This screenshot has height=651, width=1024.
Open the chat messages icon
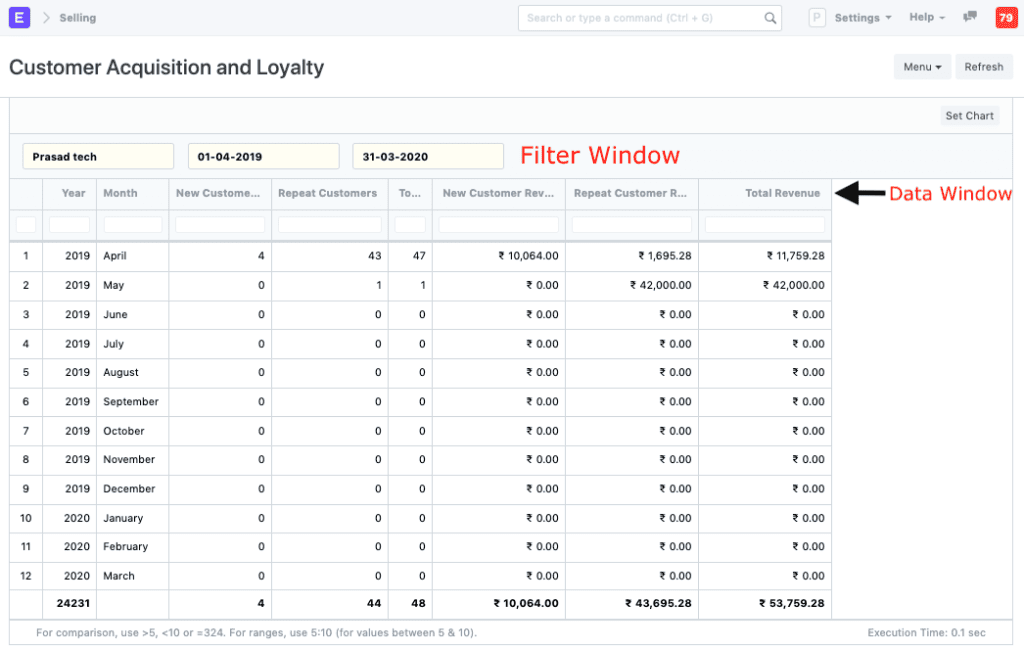970,17
